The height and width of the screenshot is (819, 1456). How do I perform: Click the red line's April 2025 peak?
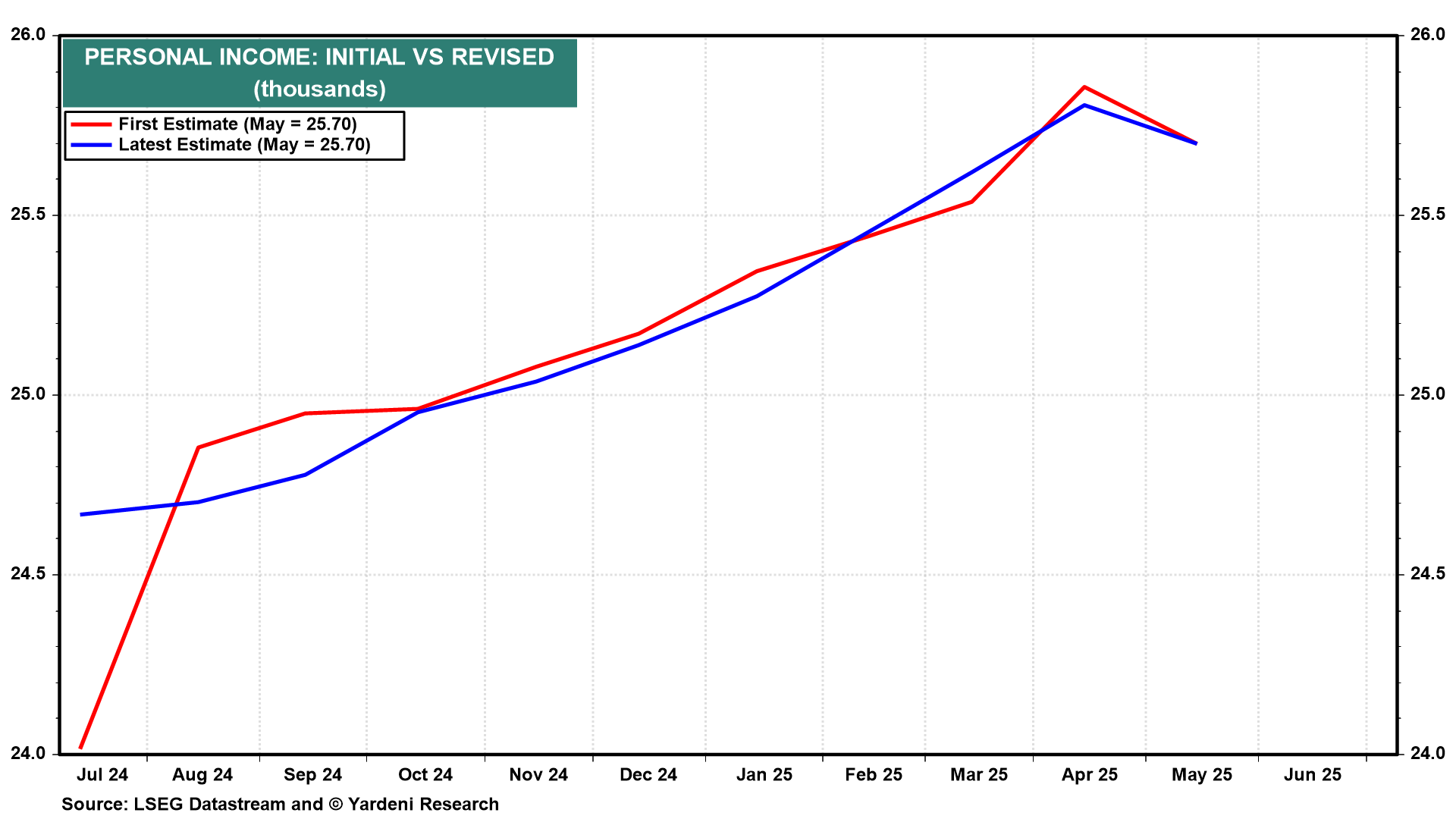[x=1084, y=87]
